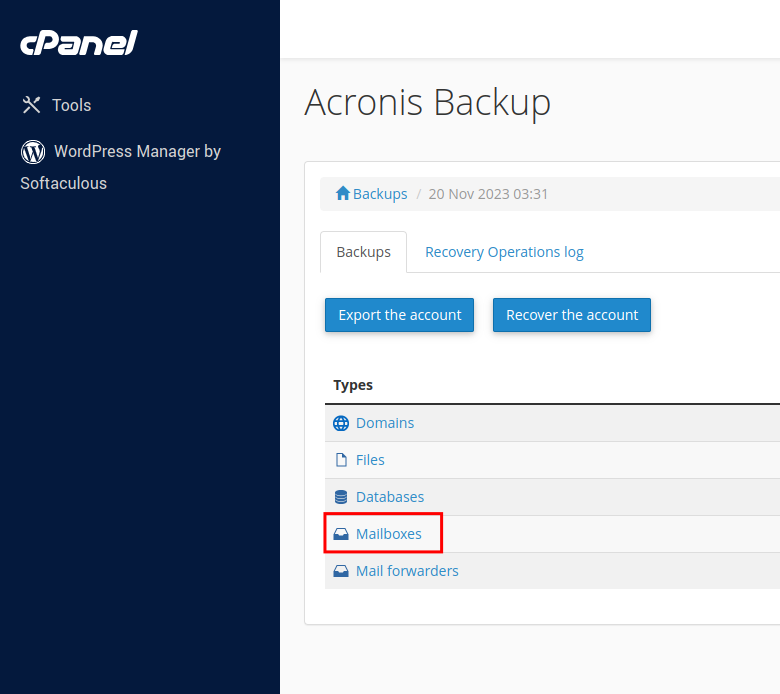The width and height of the screenshot is (780, 694).
Task: Click Export the account button
Action: click(399, 315)
